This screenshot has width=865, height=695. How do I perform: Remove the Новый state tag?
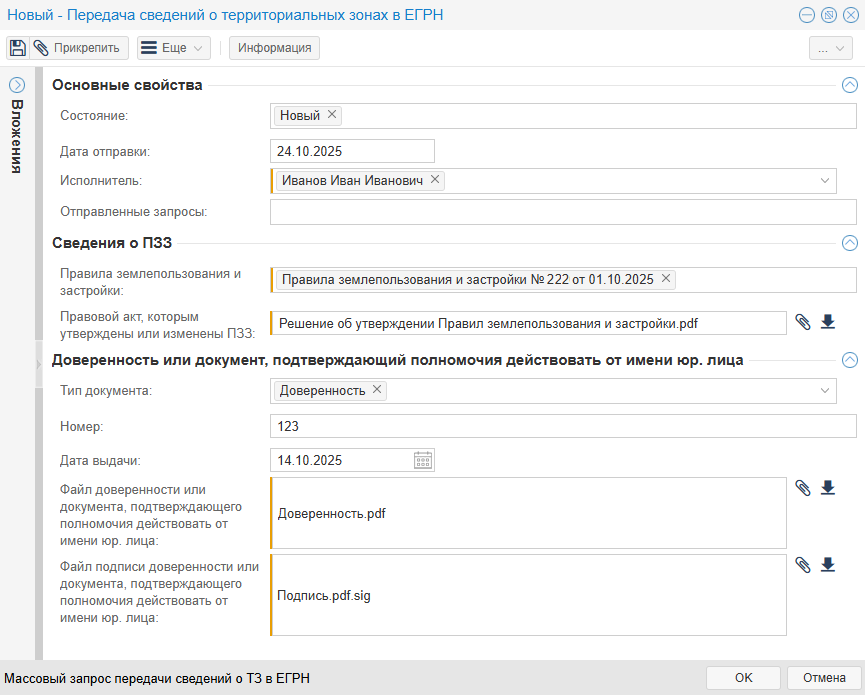332,115
